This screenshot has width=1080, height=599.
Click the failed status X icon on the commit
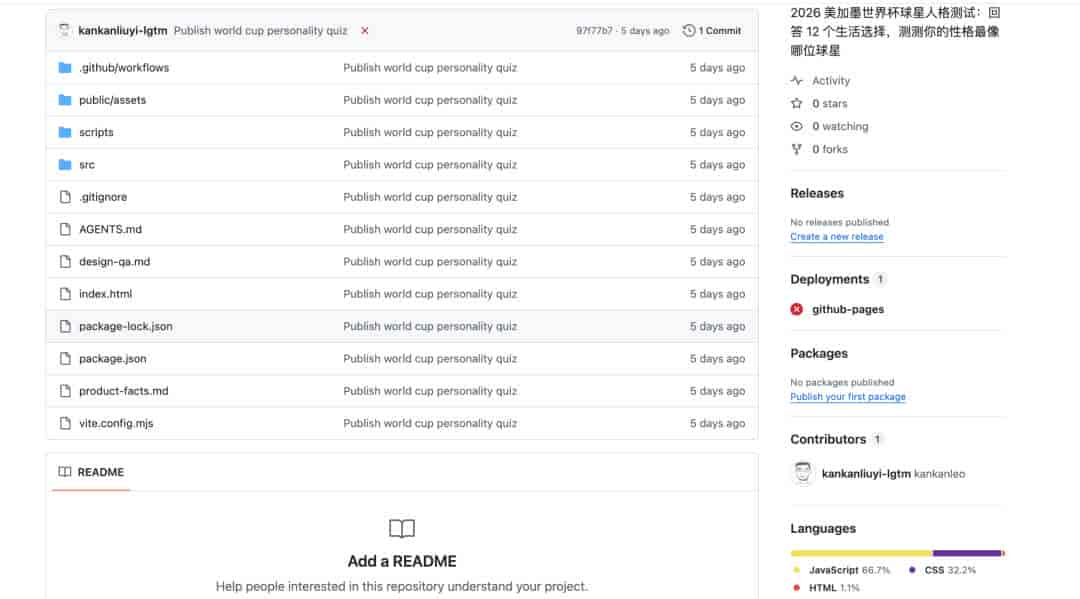point(364,30)
